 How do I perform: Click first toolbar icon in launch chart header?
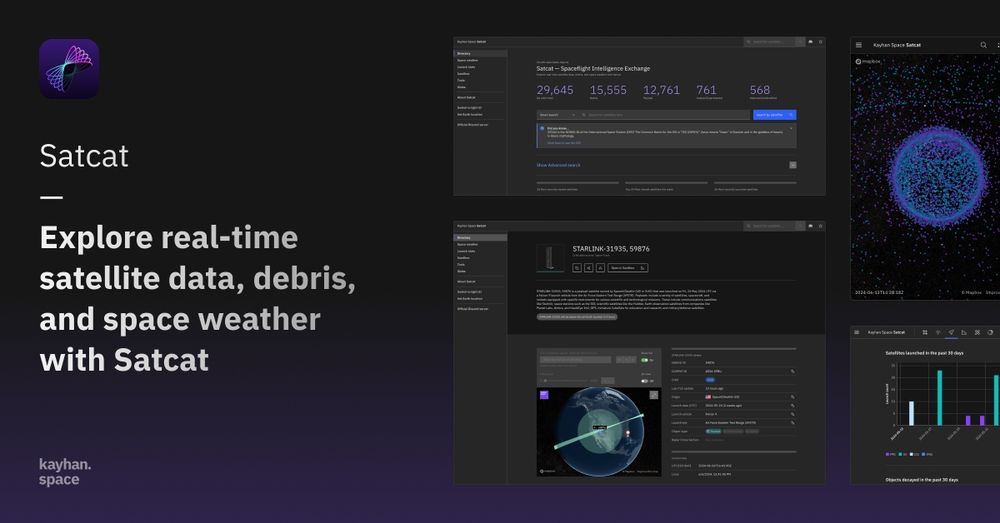click(x=925, y=332)
